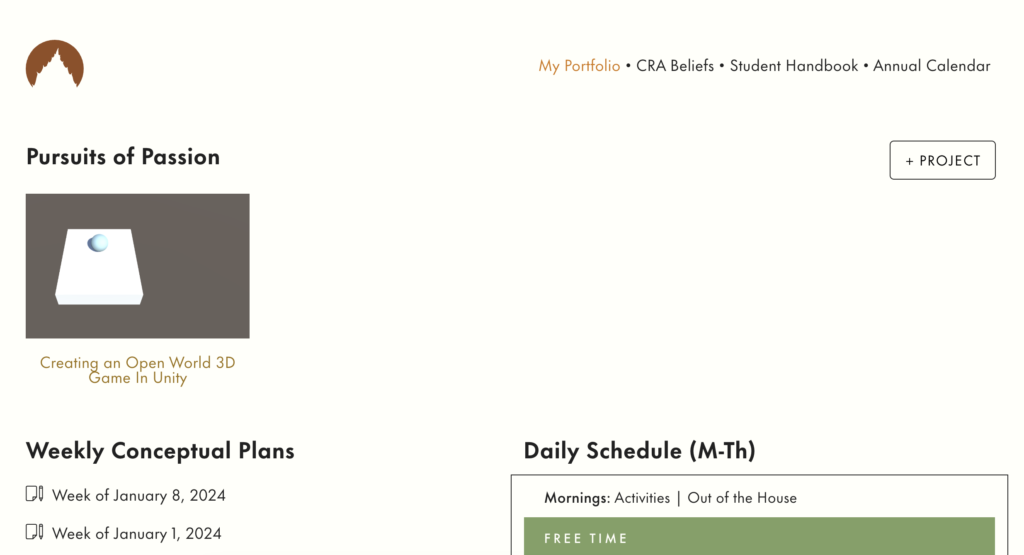Click the document icon beside January 8 week

click(35, 494)
